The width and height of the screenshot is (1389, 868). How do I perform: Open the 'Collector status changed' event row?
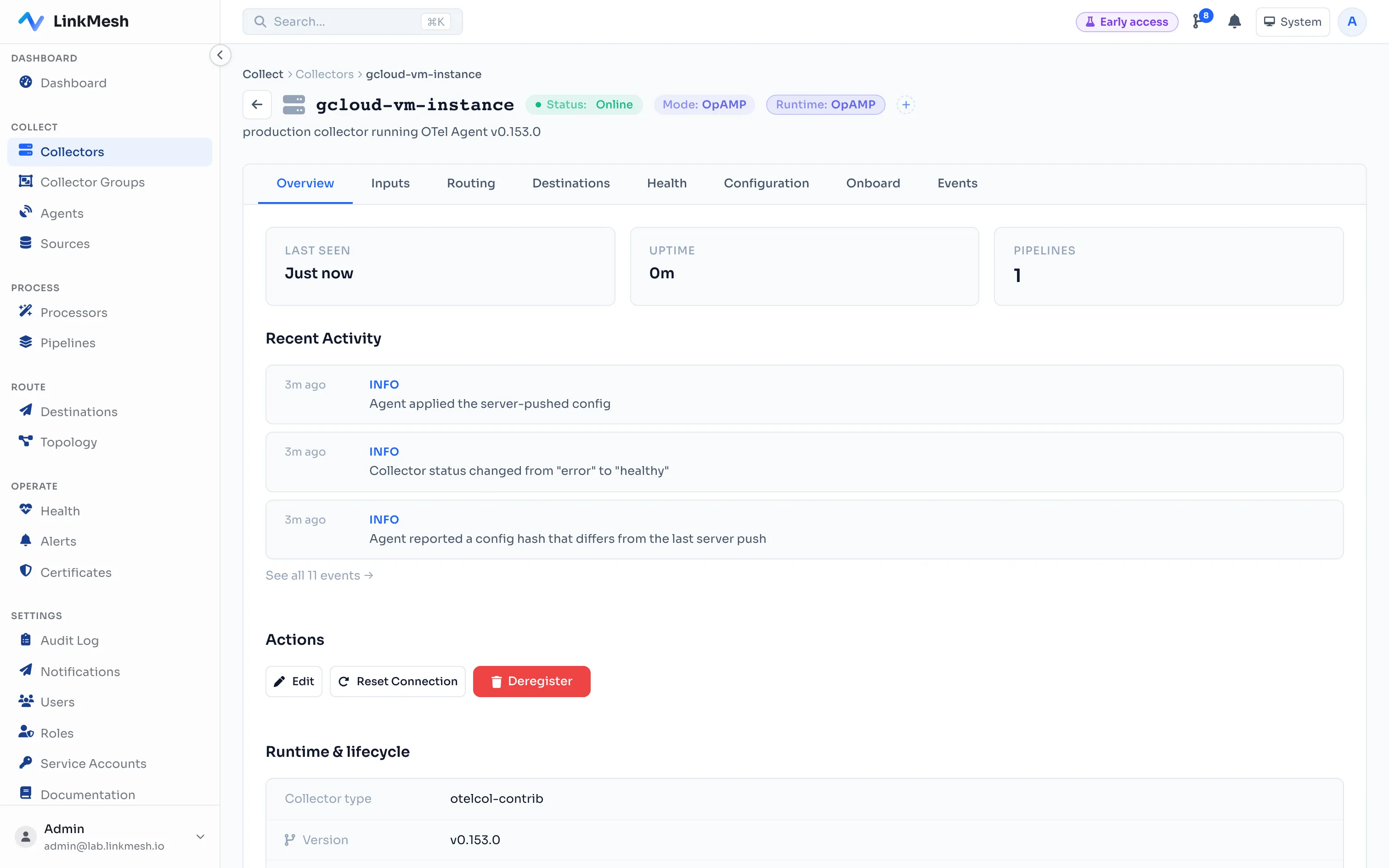[x=804, y=462]
